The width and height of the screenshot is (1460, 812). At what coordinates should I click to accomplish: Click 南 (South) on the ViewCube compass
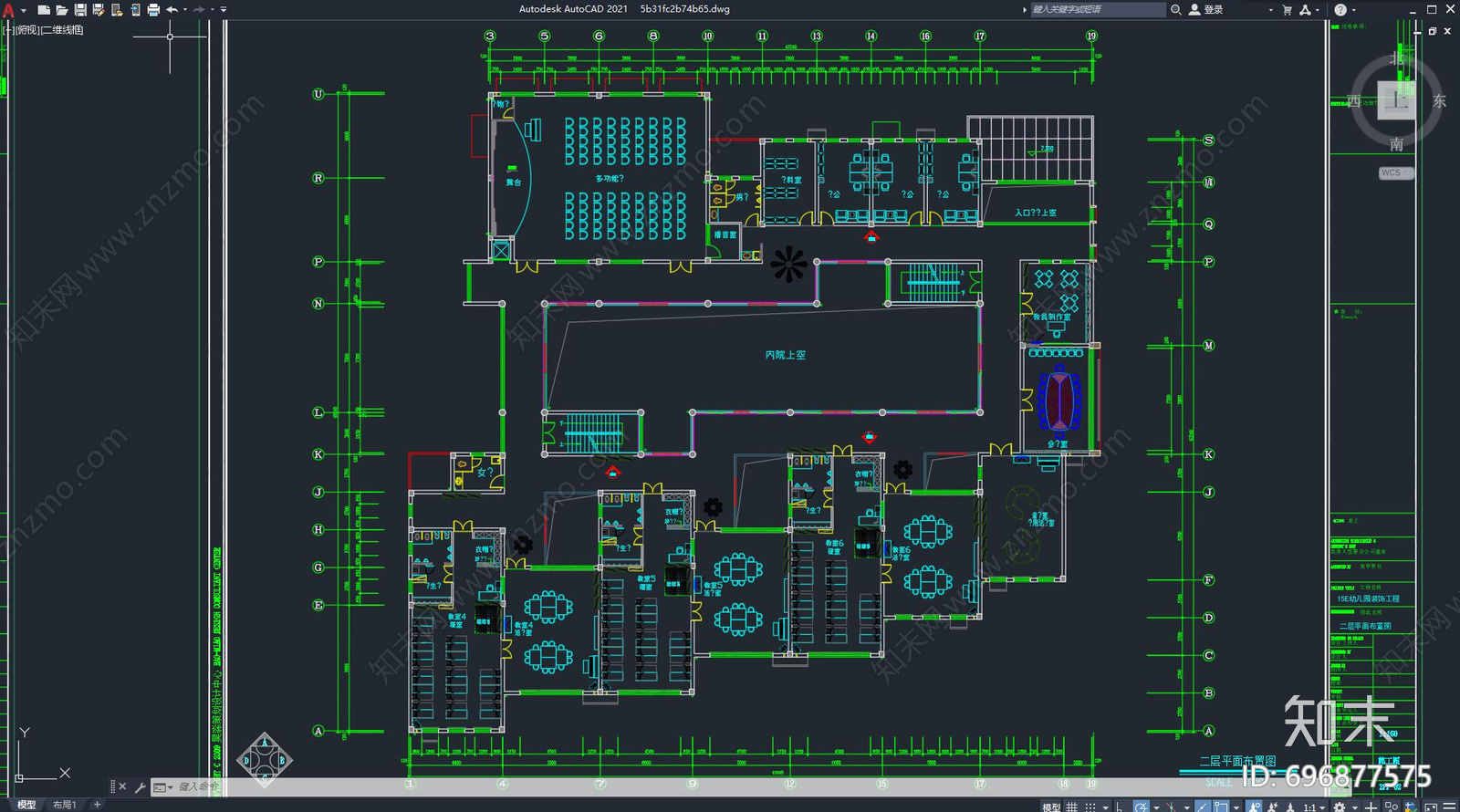pos(1397,144)
